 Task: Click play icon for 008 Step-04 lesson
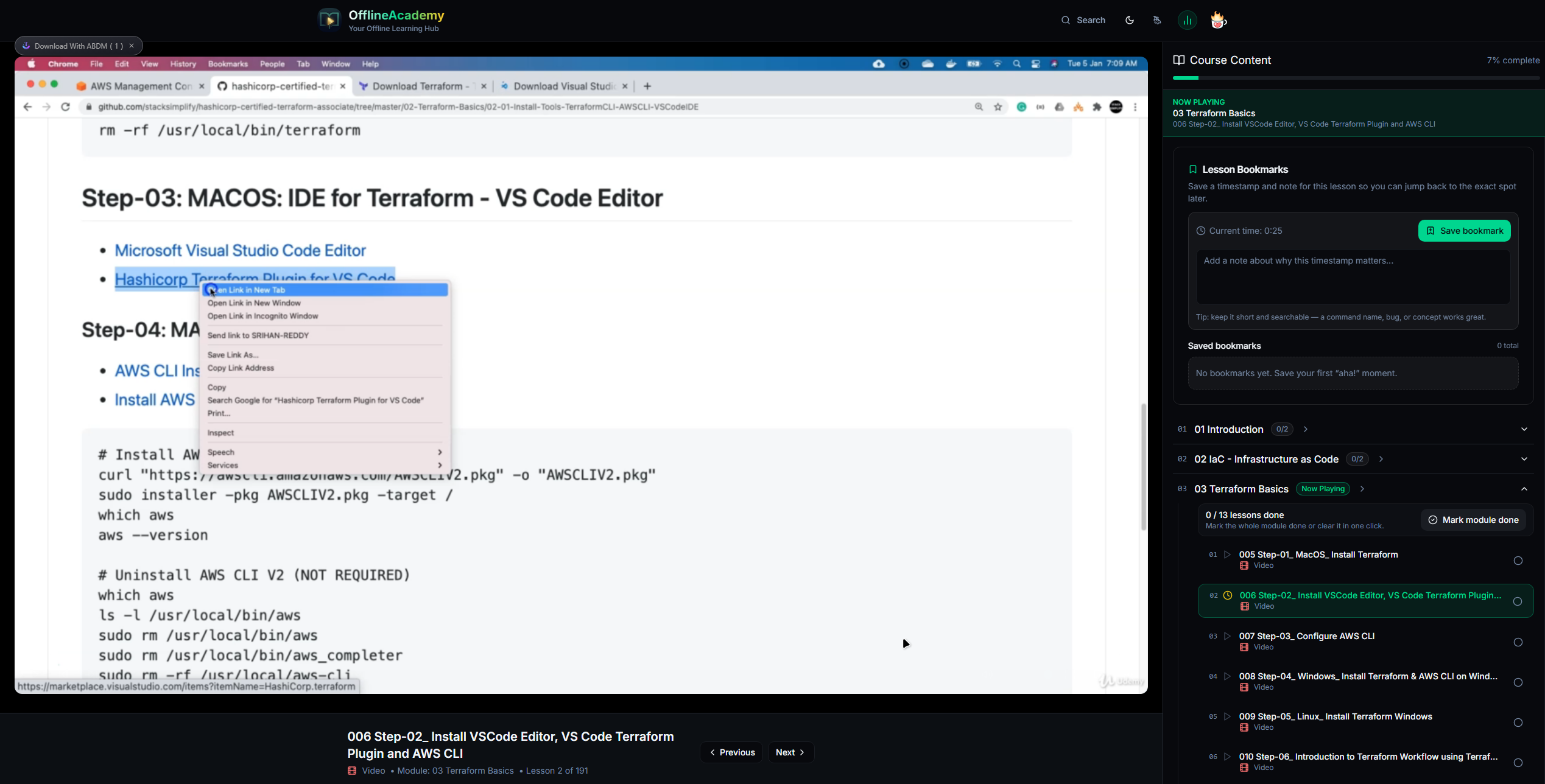pos(1227,676)
